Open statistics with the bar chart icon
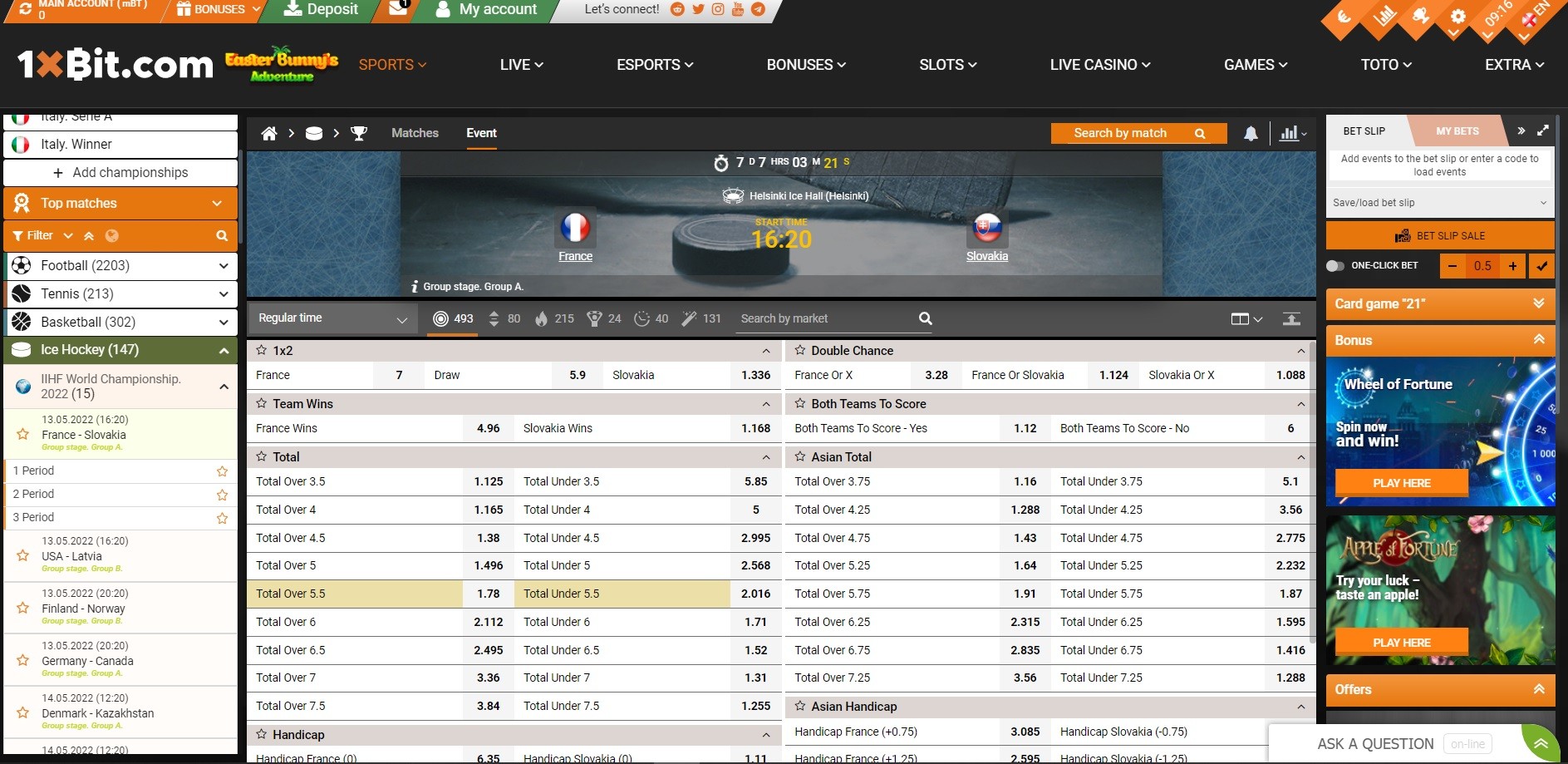 [x=1290, y=133]
